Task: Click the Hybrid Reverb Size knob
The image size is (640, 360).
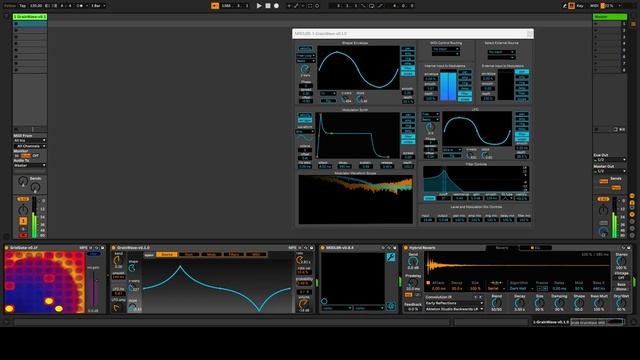Action: tap(540, 303)
